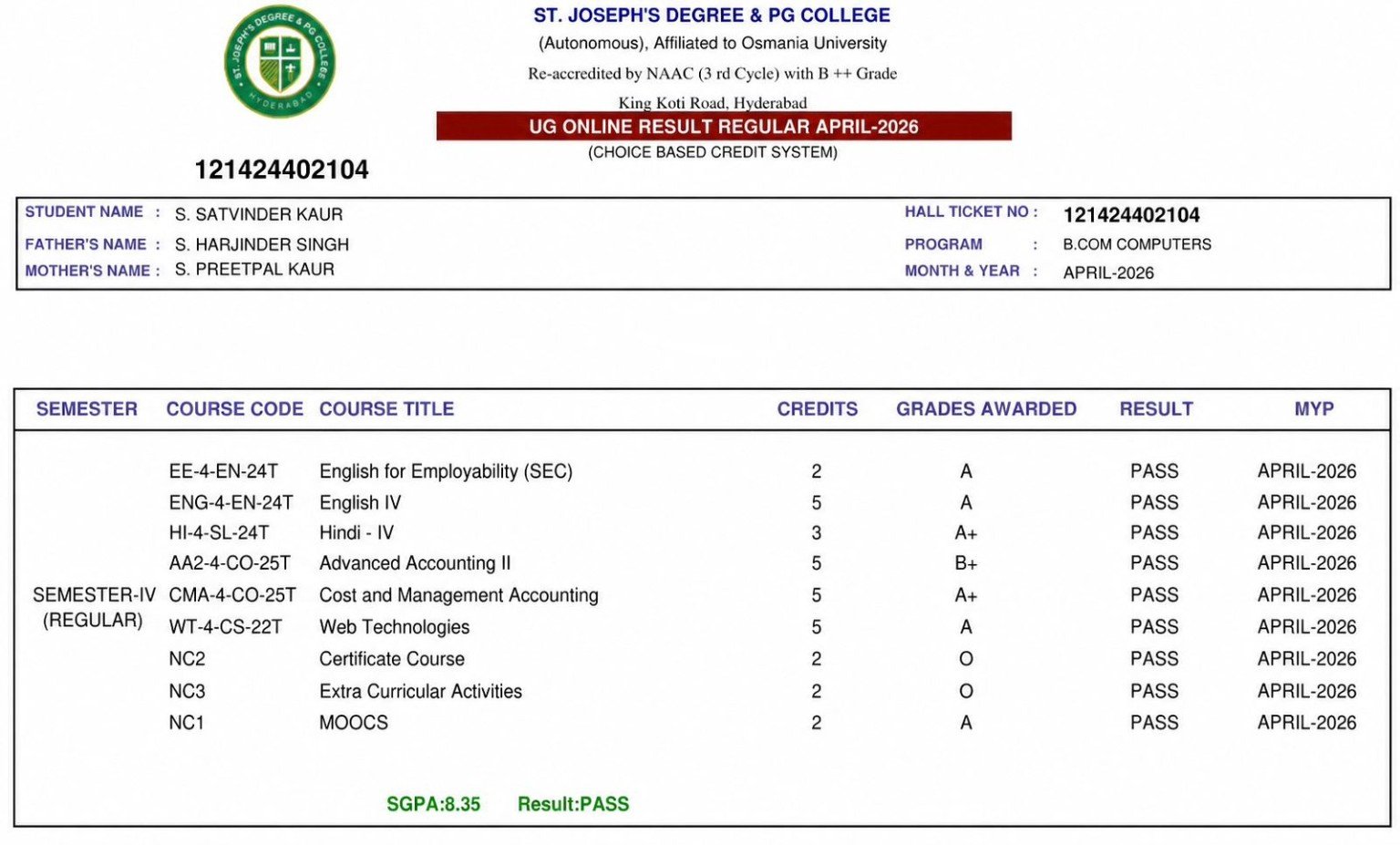Click the (CHOICE BASED CREDIT SYSTEM) subtitle
The image size is (1400, 845).
(713, 152)
